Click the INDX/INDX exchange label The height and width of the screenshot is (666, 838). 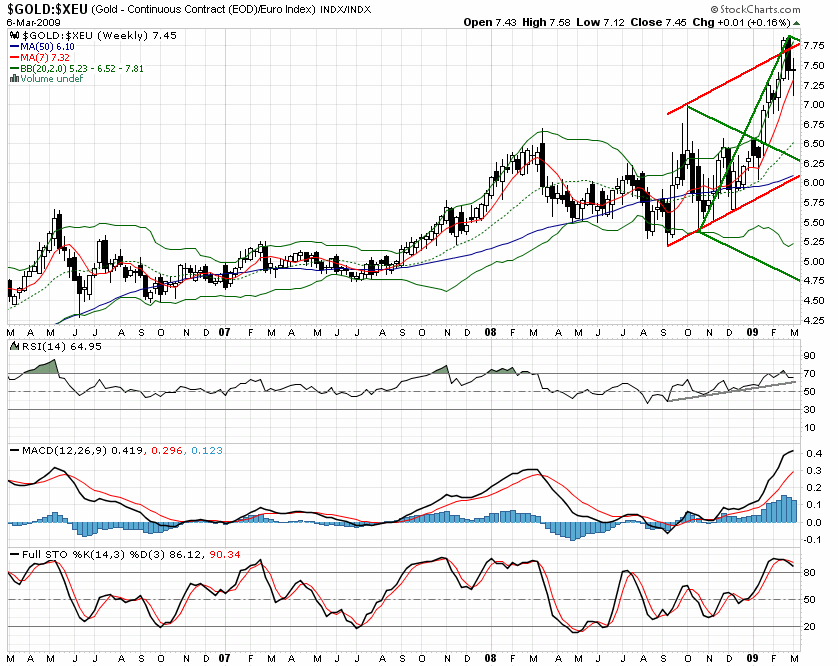(345, 10)
